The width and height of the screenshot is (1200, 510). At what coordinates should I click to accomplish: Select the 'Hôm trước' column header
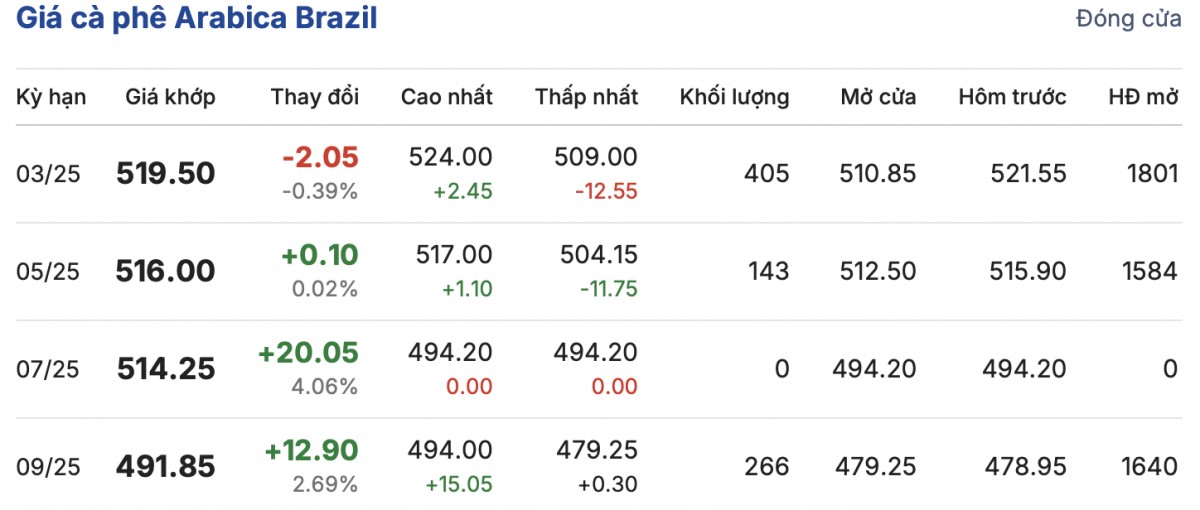[x=1012, y=97]
